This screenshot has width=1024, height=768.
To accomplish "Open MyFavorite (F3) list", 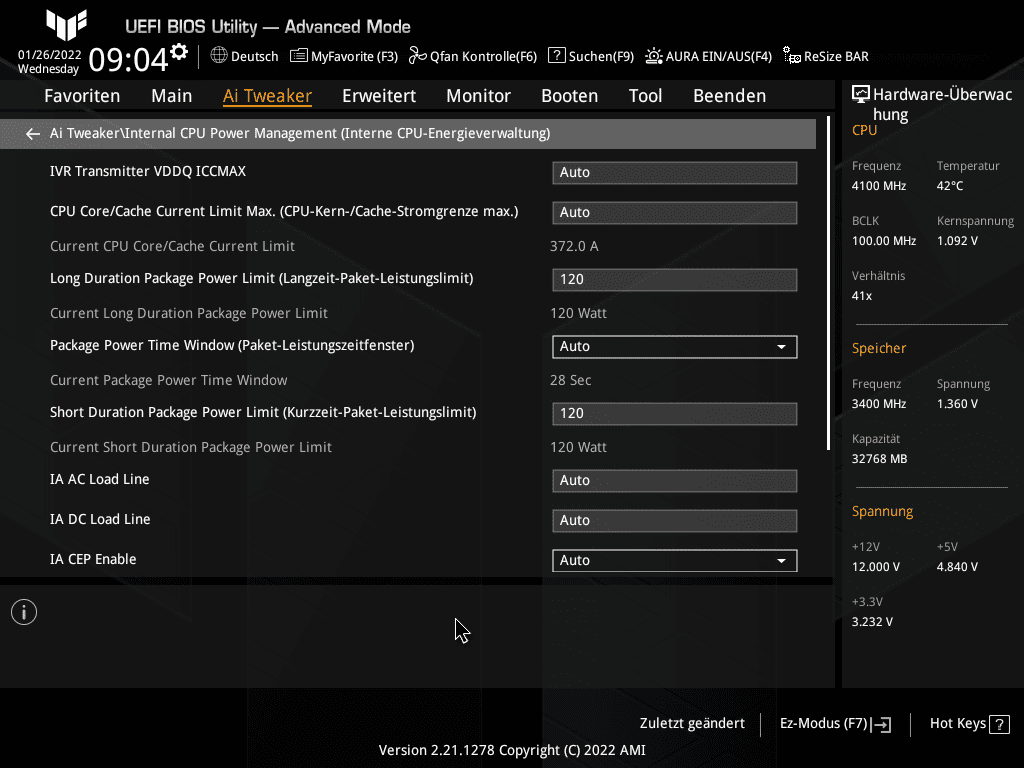I will [344, 56].
